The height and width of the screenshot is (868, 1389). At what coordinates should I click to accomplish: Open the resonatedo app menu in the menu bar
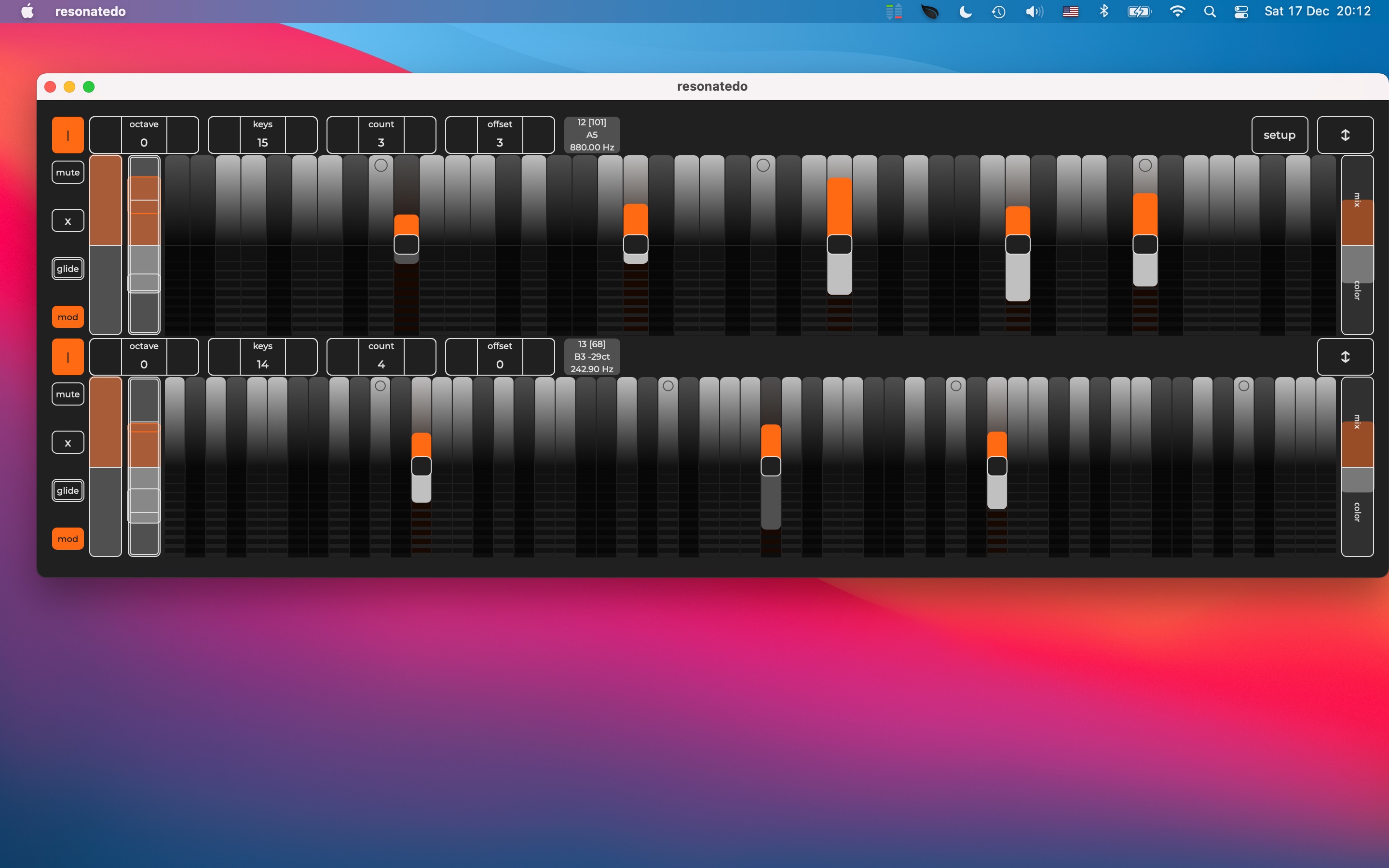click(x=90, y=12)
